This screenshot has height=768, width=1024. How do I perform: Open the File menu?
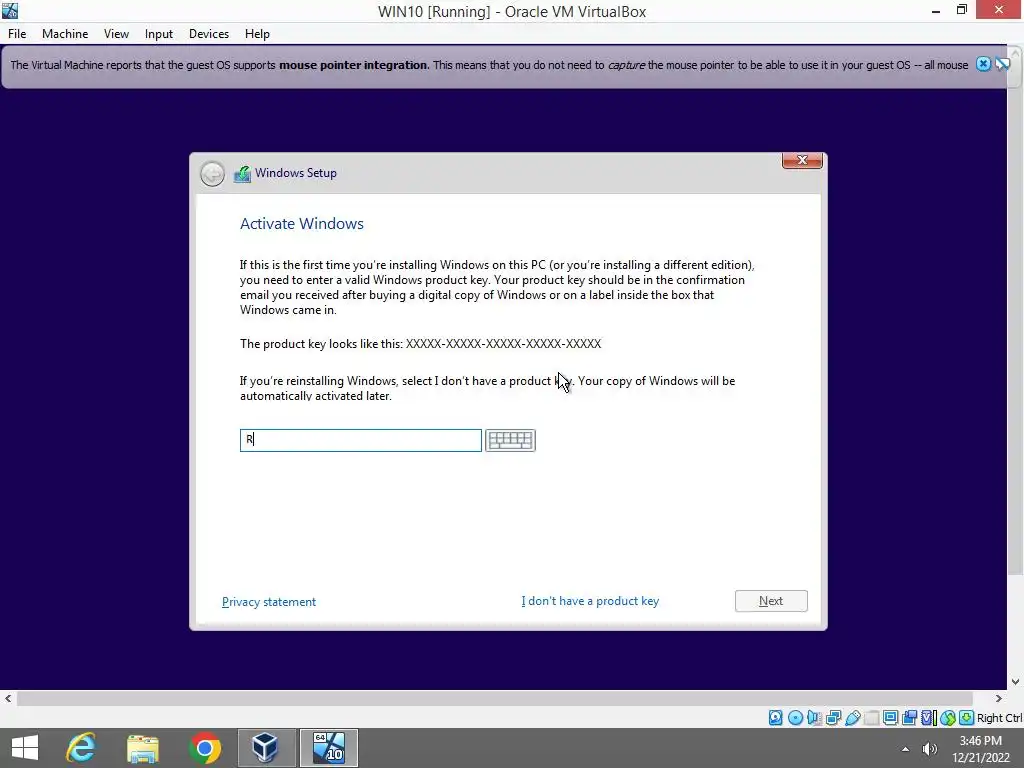pos(17,34)
